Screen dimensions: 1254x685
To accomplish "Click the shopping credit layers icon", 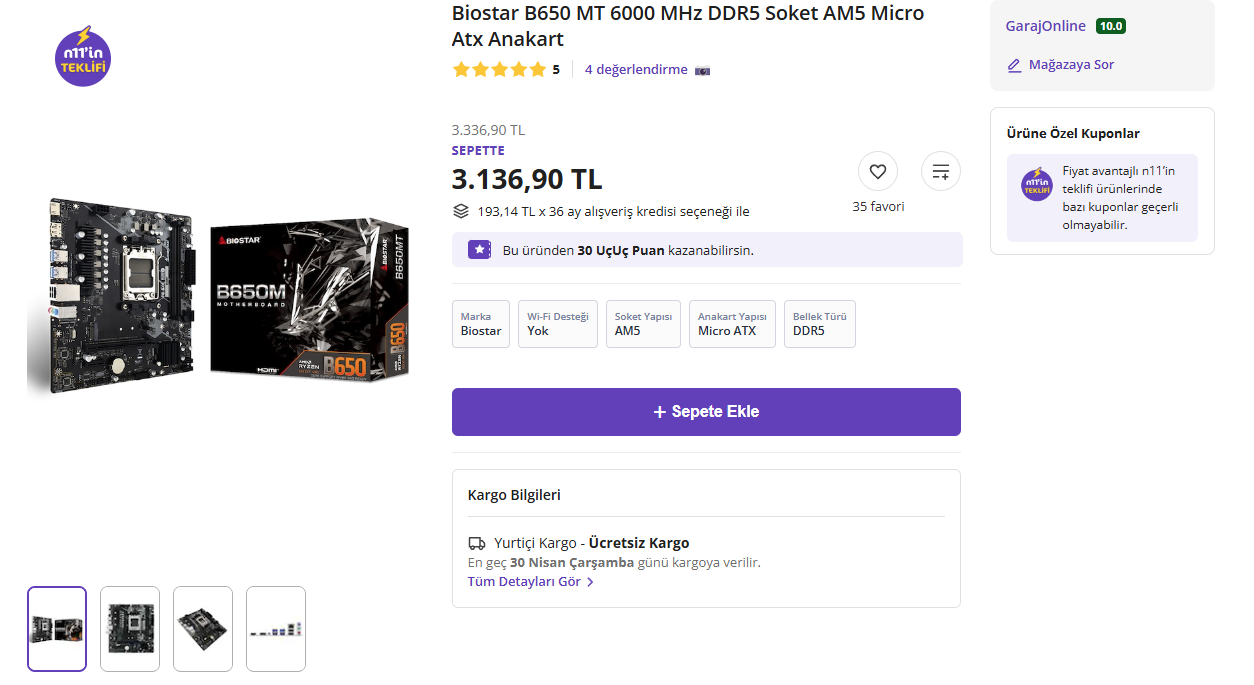I will tap(461, 211).
